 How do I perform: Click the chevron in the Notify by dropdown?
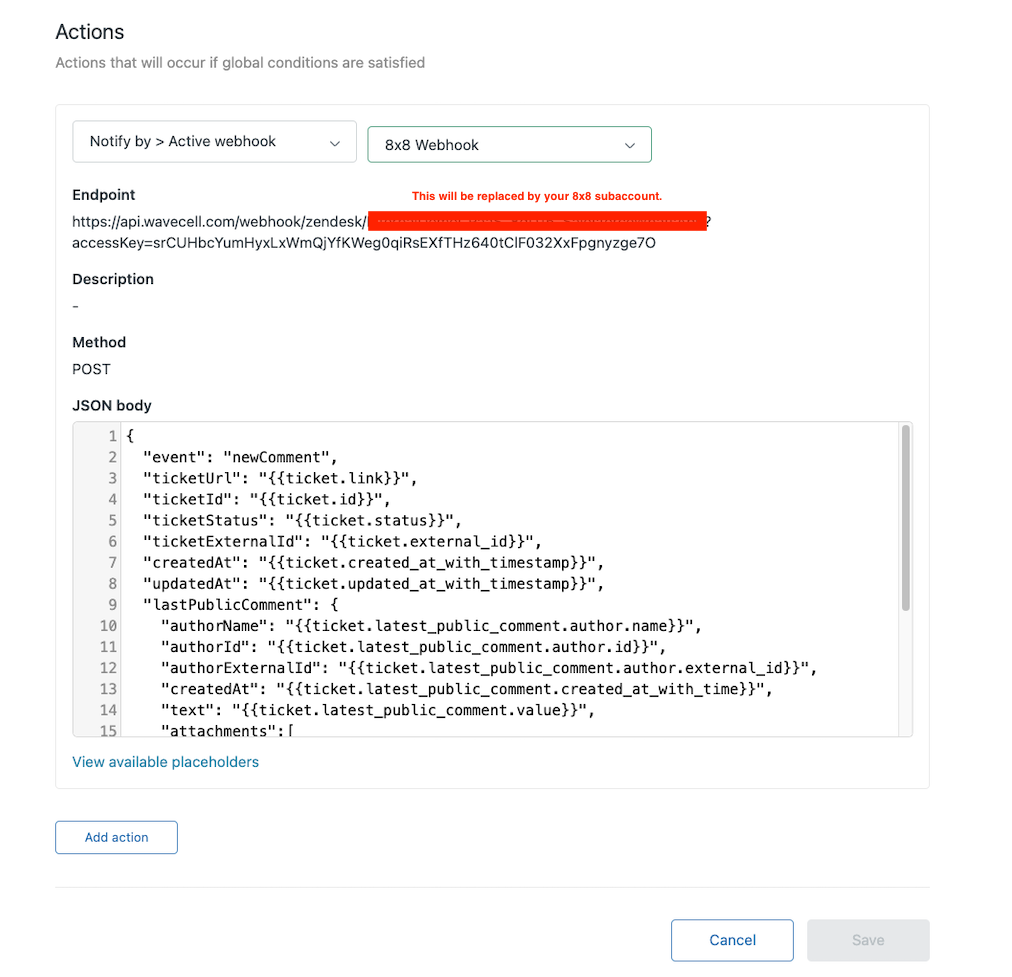[335, 142]
